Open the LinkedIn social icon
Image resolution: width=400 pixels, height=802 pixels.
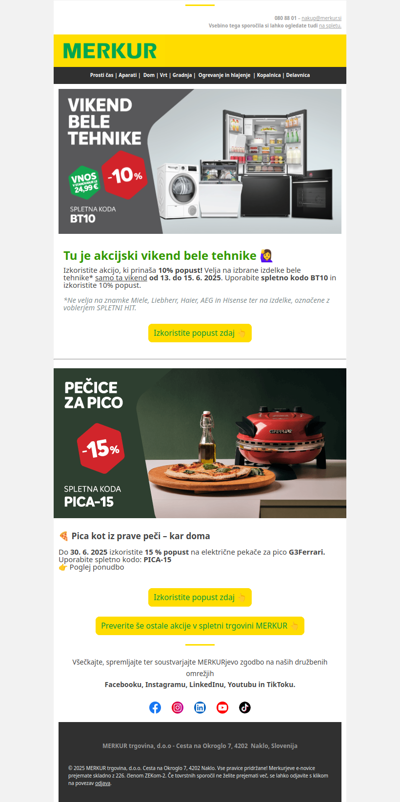[200, 707]
